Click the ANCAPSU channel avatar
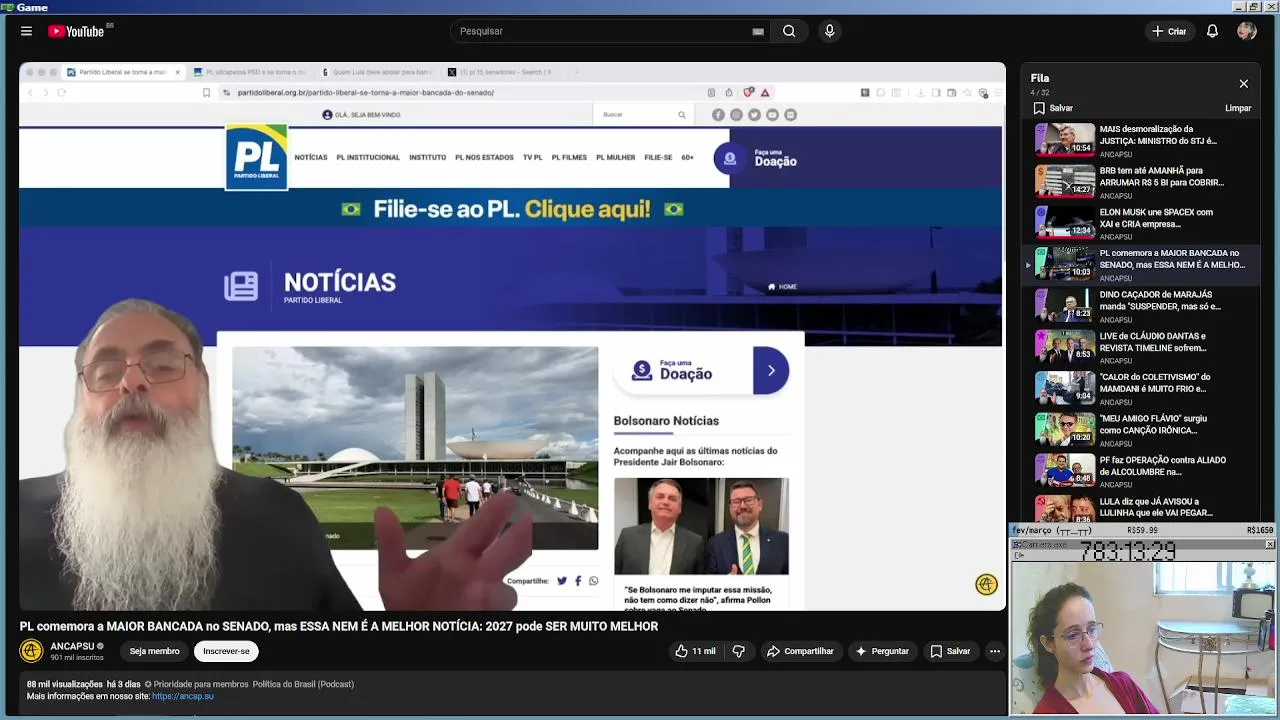This screenshot has width=1280, height=720. pyautogui.click(x=32, y=651)
